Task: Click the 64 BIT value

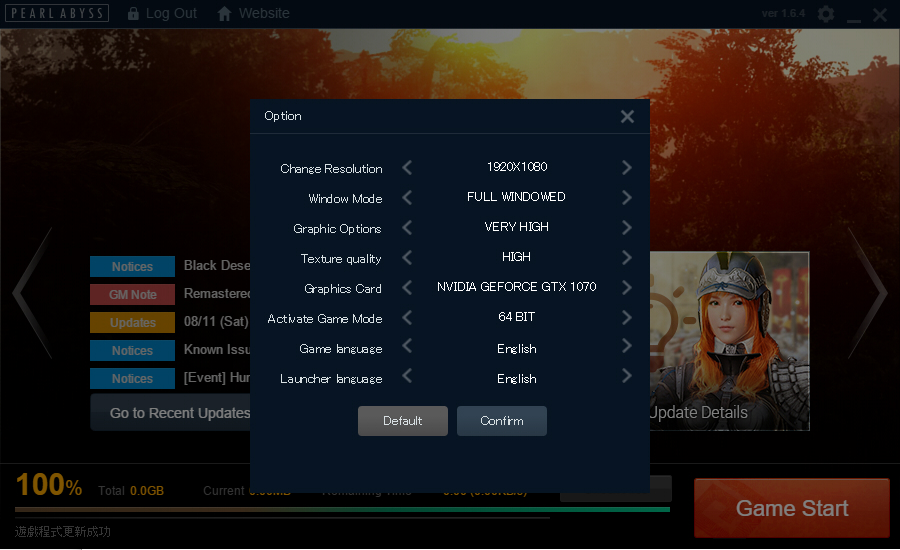Action: pos(517,316)
